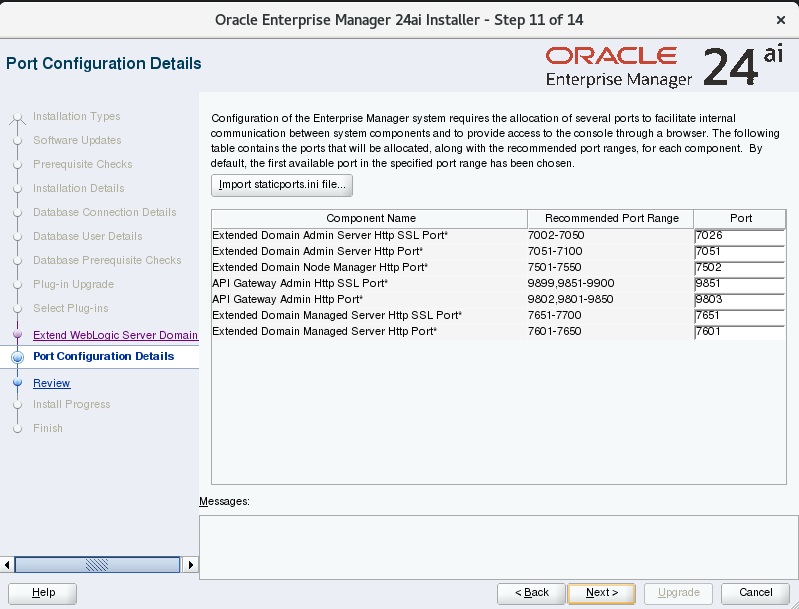Viewport: 799px width, 609px height.
Task: Click the Recommended Port Range column header
Action: coord(611,219)
